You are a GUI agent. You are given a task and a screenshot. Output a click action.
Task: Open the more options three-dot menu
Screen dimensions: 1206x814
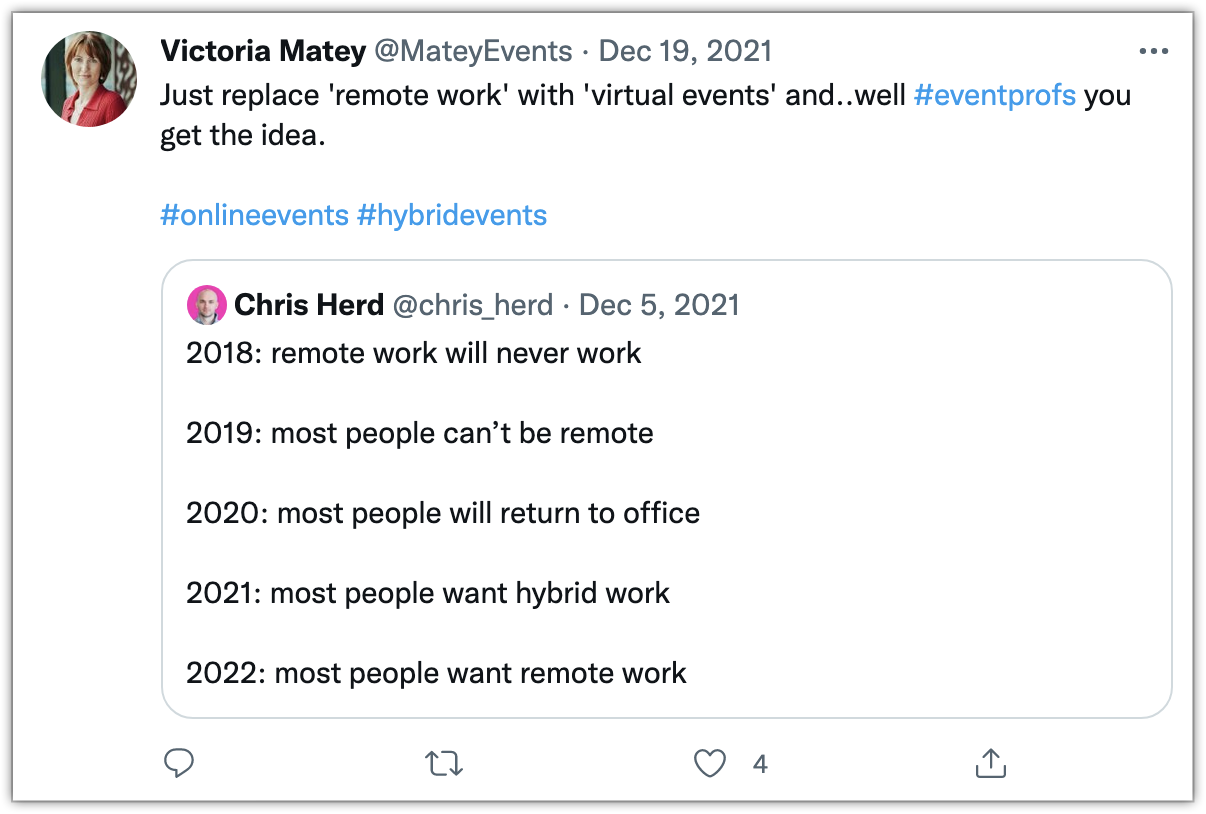pos(1153,52)
